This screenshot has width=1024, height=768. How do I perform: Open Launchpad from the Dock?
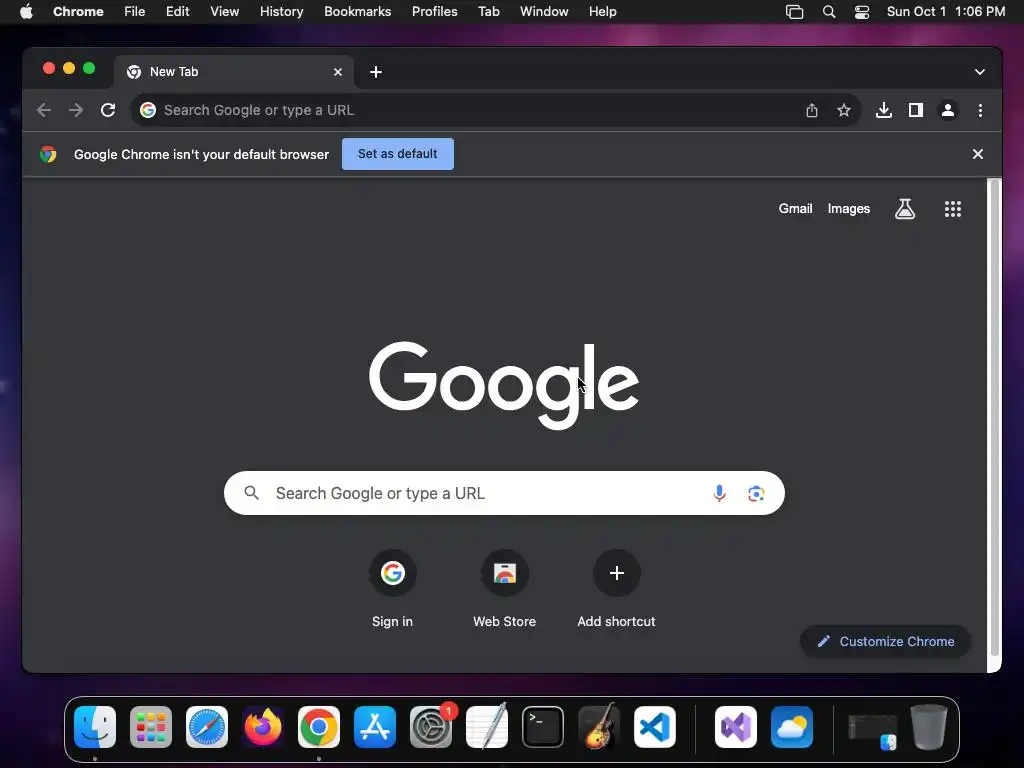point(151,727)
